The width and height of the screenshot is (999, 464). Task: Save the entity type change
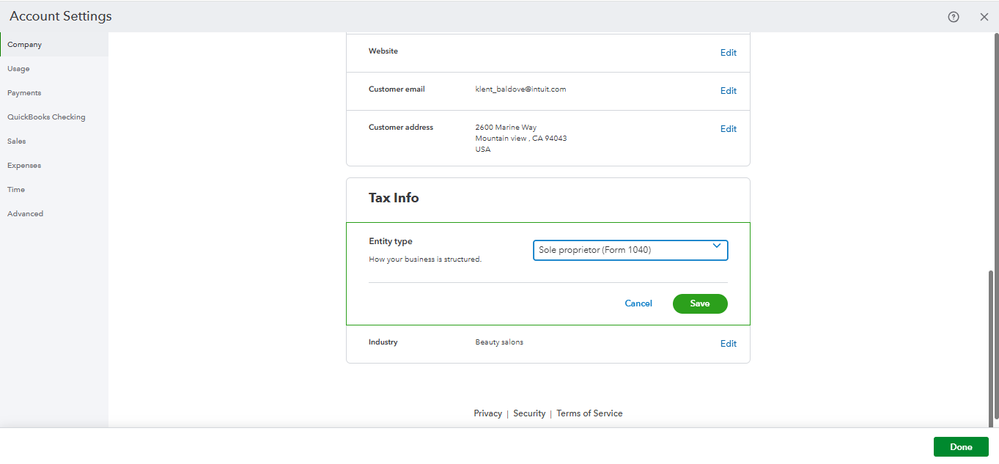click(x=700, y=303)
